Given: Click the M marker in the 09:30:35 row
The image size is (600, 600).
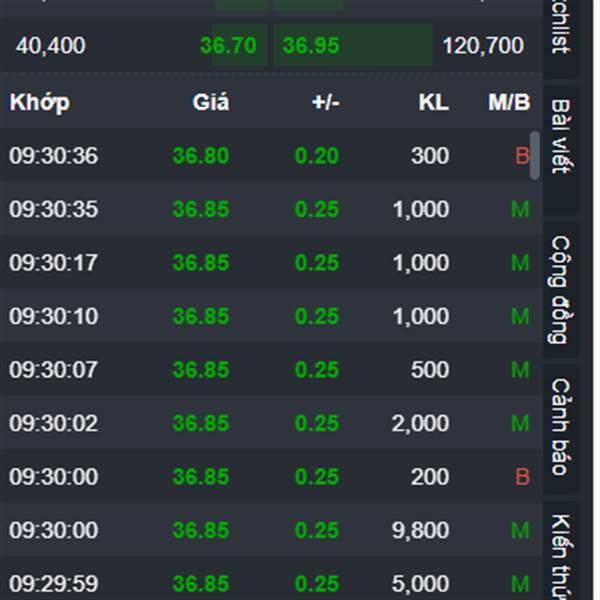Looking at the screenshot, I should pyautogui.click(x=520, y=209).
